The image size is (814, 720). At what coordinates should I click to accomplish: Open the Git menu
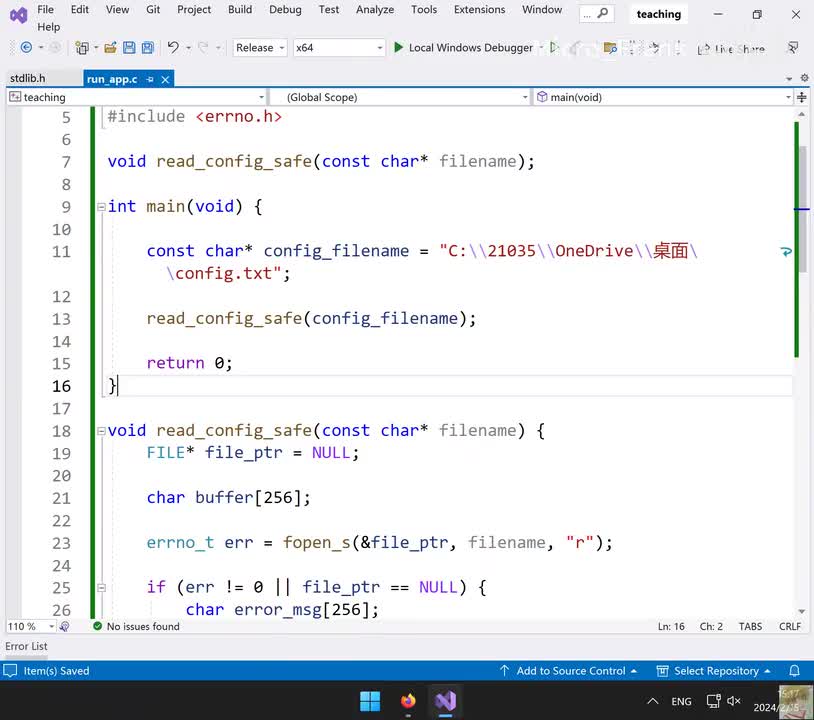pos(153,9)
